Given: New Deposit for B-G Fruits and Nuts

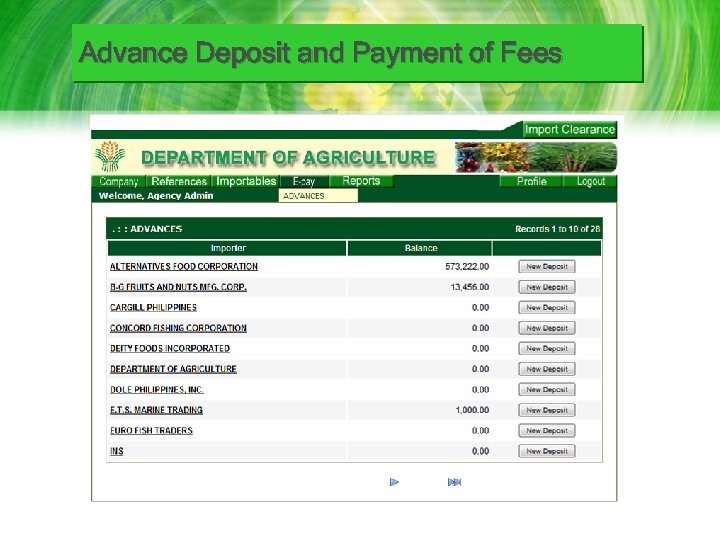Looking at the screenshot, I should click(547, 287).
